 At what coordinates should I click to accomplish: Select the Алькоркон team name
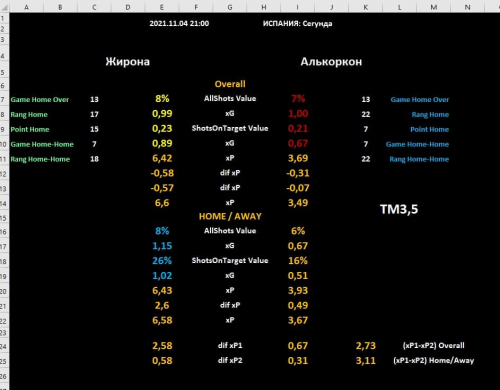pos(331,62)
